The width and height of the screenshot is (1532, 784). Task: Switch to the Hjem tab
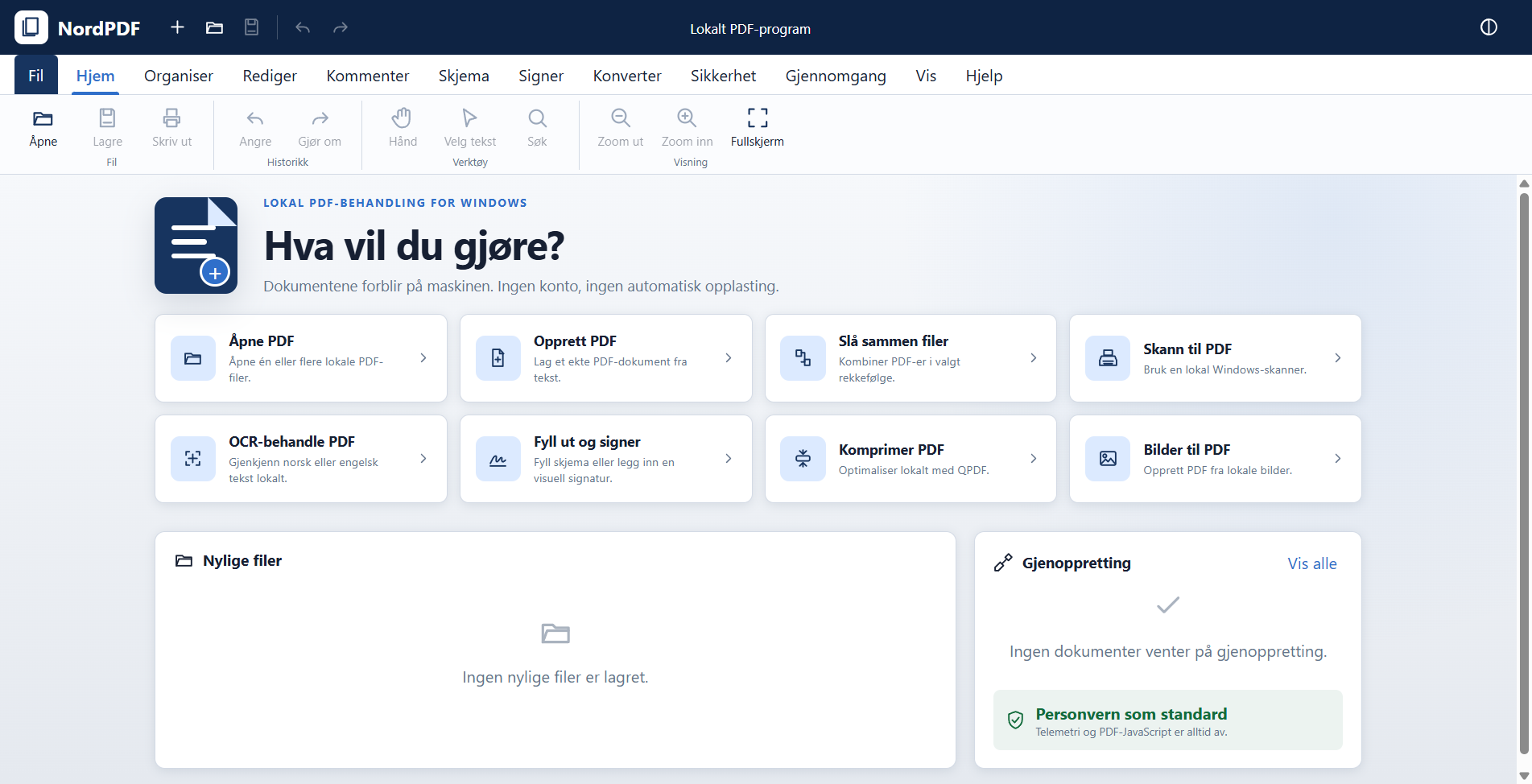point(95,75)
